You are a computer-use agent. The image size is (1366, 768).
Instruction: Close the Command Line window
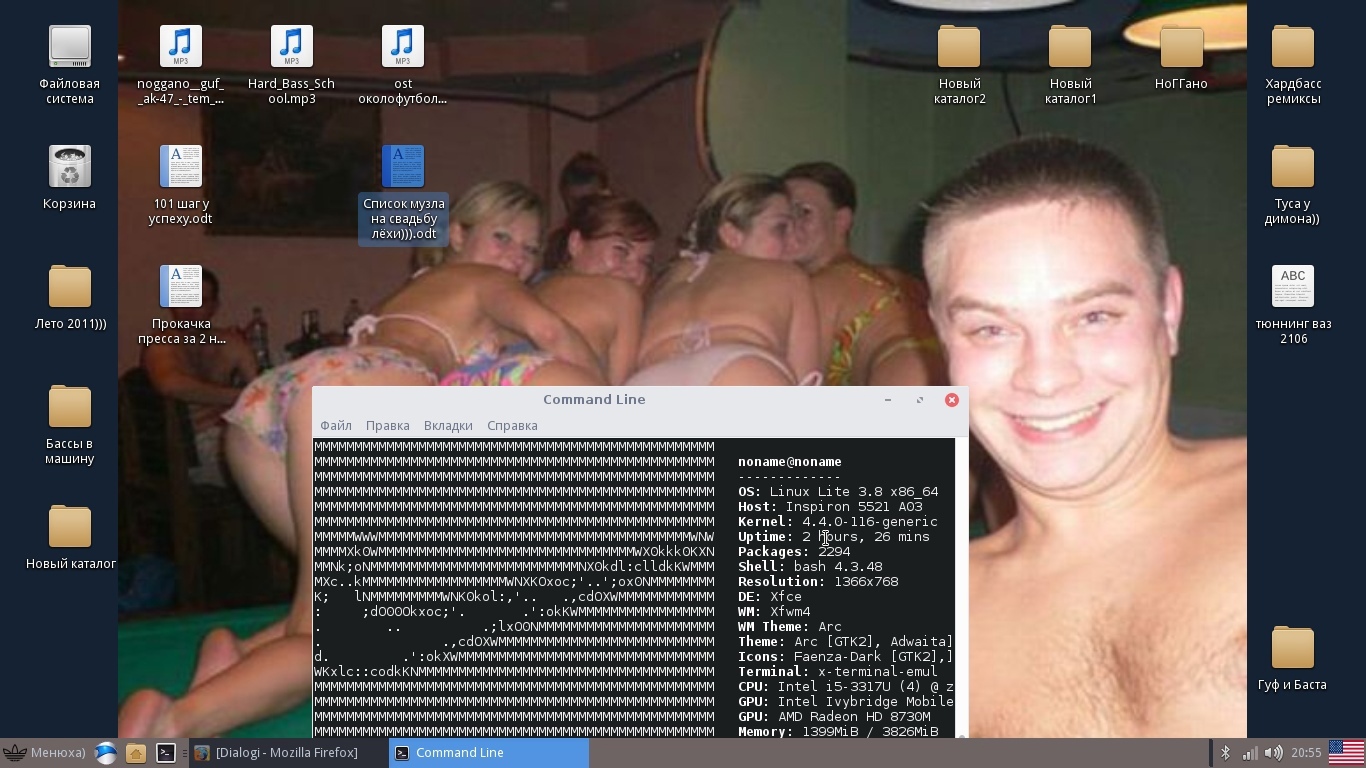click(x=952, y=400)
